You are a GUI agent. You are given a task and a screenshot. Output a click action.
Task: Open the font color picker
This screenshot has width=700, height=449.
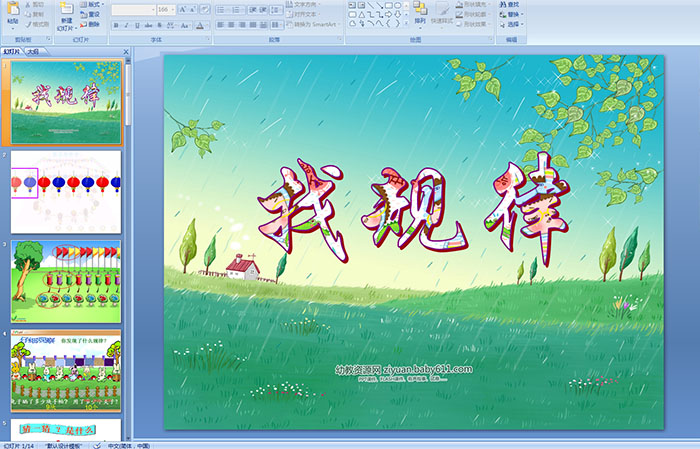pos(200,25)
